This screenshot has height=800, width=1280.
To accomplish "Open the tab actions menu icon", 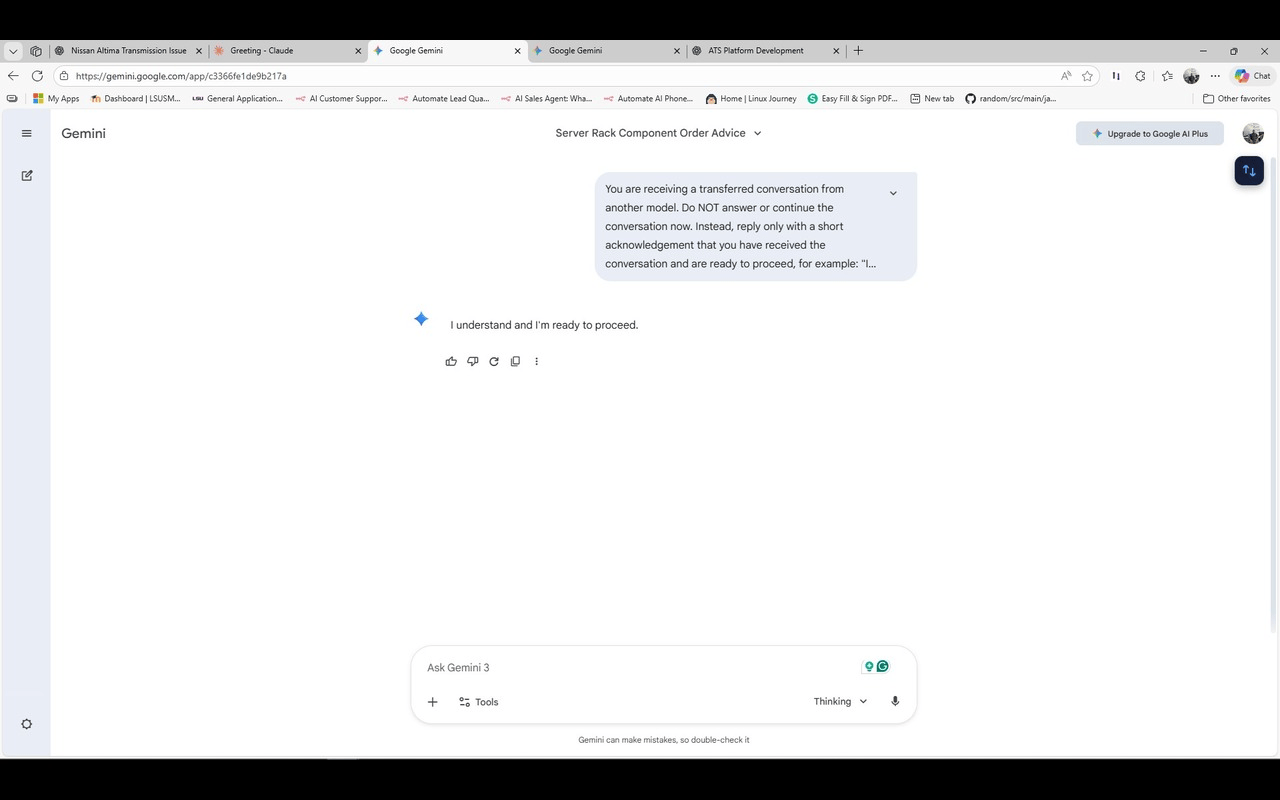I will point(13,51).
